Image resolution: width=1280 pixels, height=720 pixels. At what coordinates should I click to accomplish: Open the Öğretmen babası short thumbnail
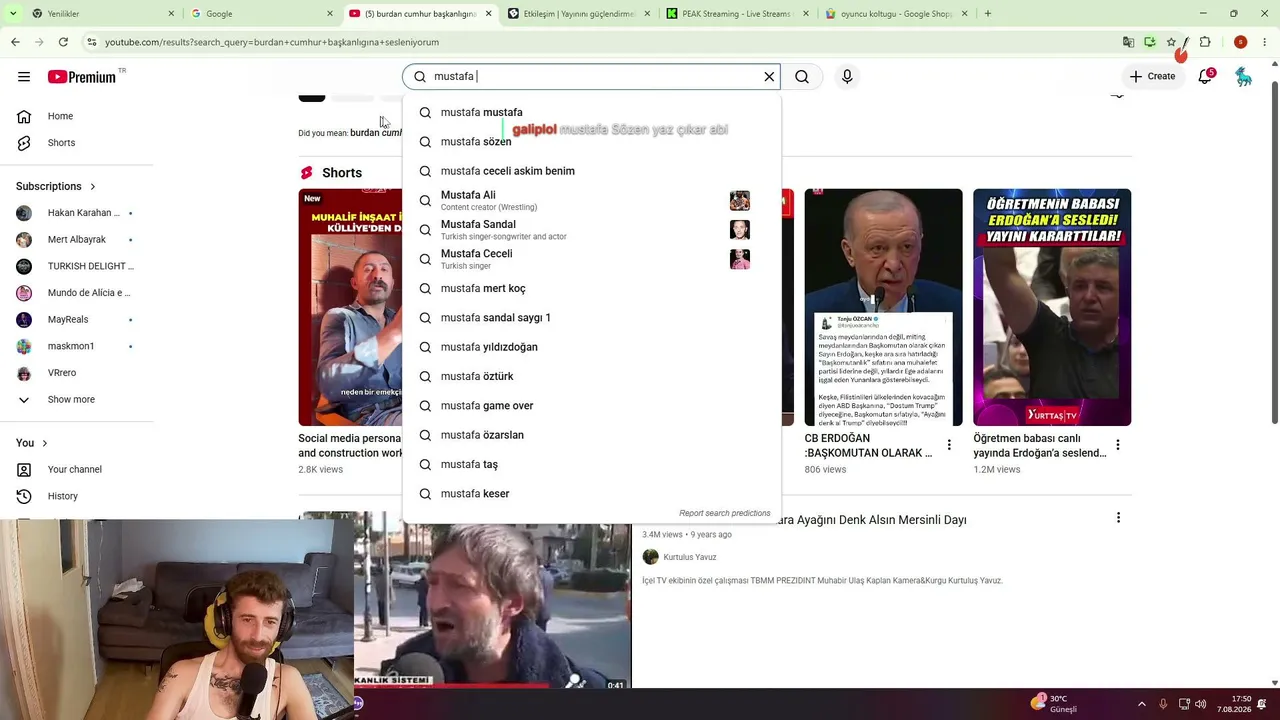pos(1052,307)
